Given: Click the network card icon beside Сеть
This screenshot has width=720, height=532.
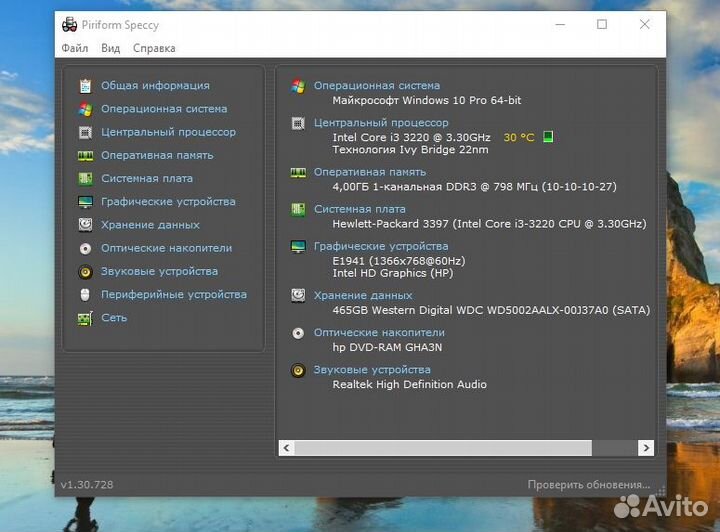Looking at the screenshot, I should coord(85,318).
